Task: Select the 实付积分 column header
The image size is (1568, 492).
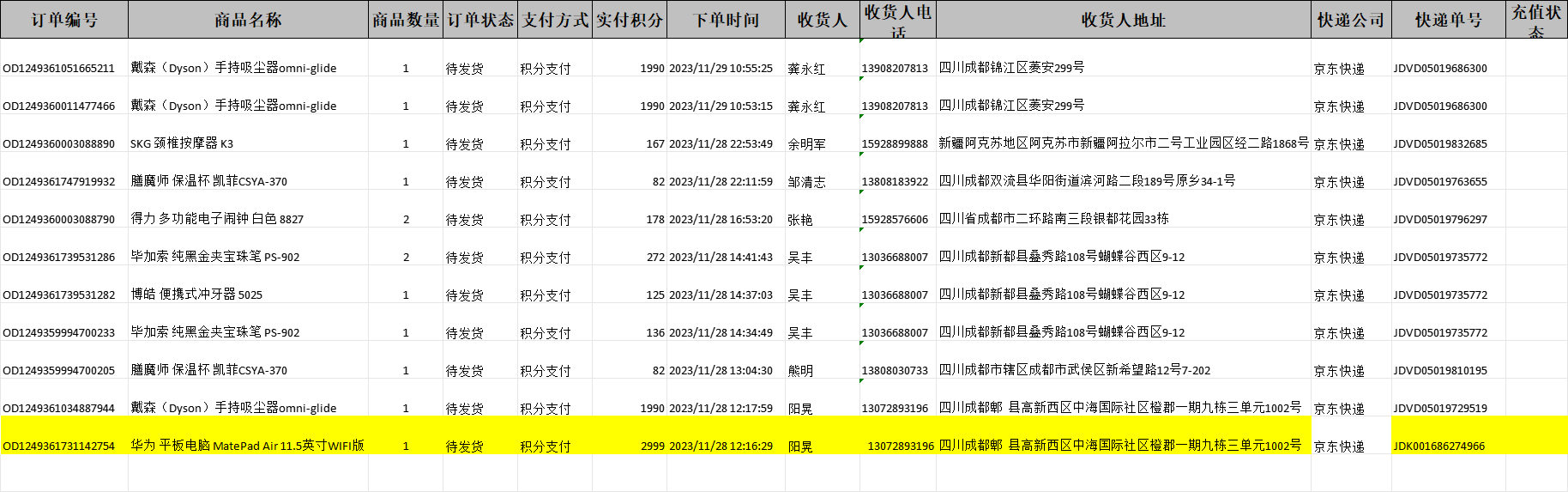Action: pos(630,20)
